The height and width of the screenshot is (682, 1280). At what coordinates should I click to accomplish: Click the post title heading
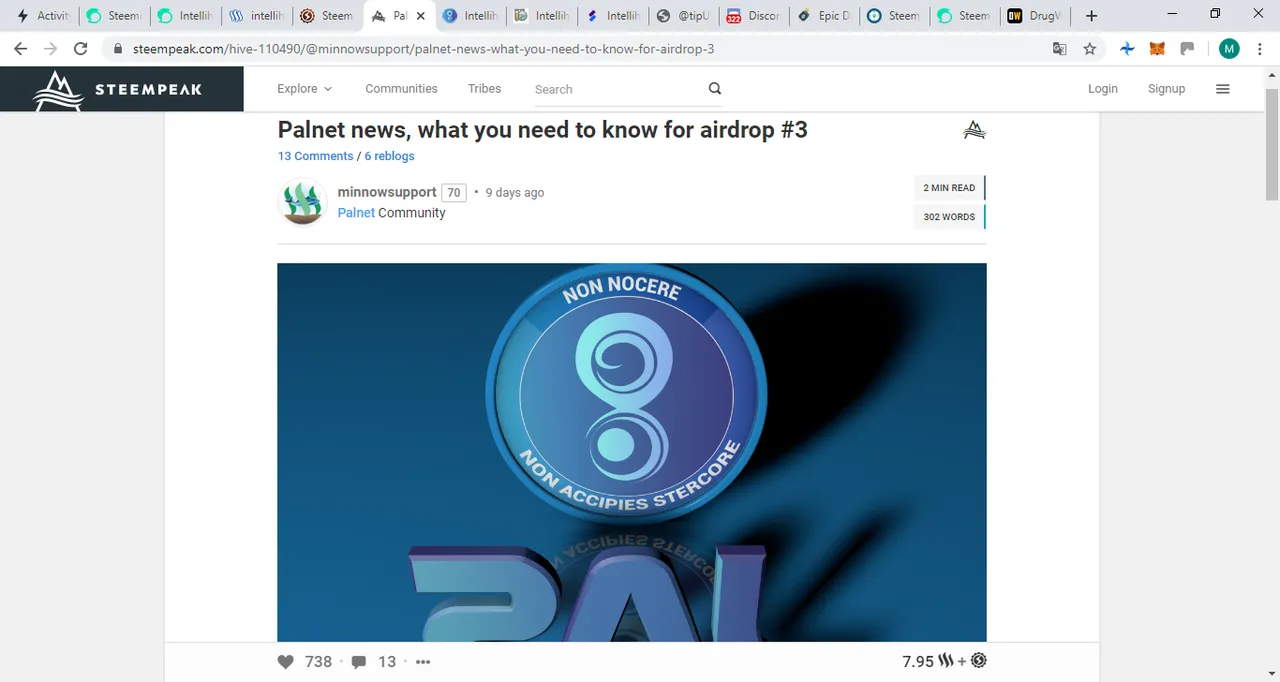[542, 129]
